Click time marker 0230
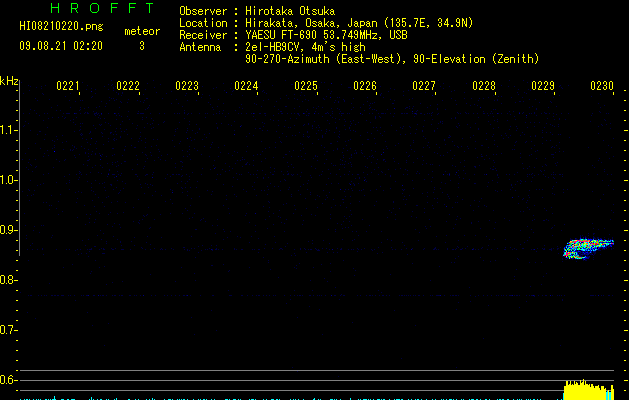The height and width of the screenshot is (400, 629). (602, 86)
